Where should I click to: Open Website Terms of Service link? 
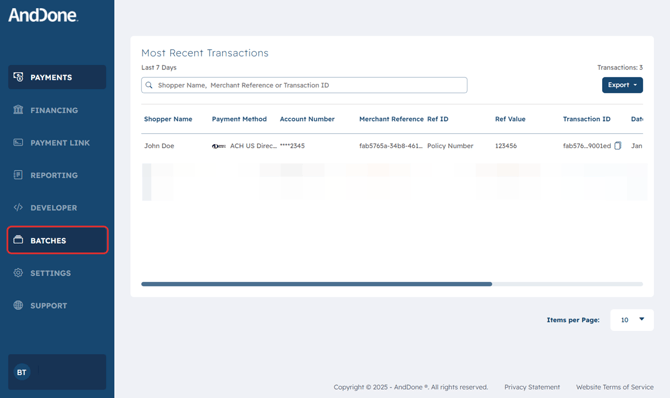614,387
